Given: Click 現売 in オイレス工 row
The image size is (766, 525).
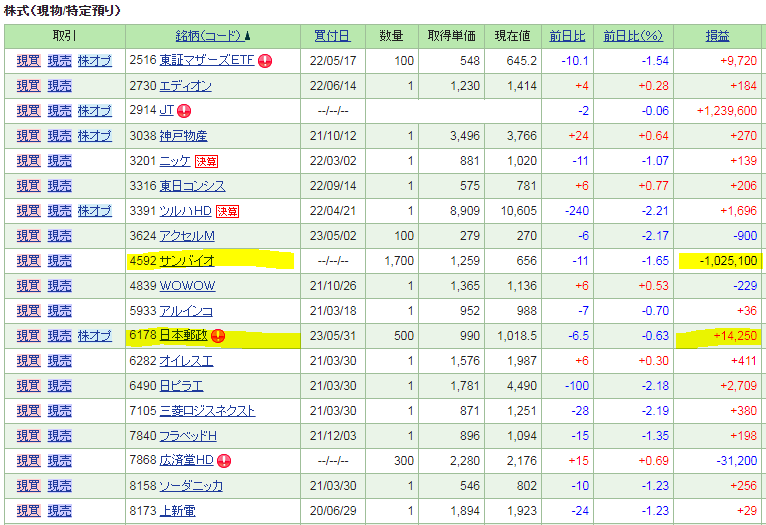Looking at the screenshot, I should point(60,361).
